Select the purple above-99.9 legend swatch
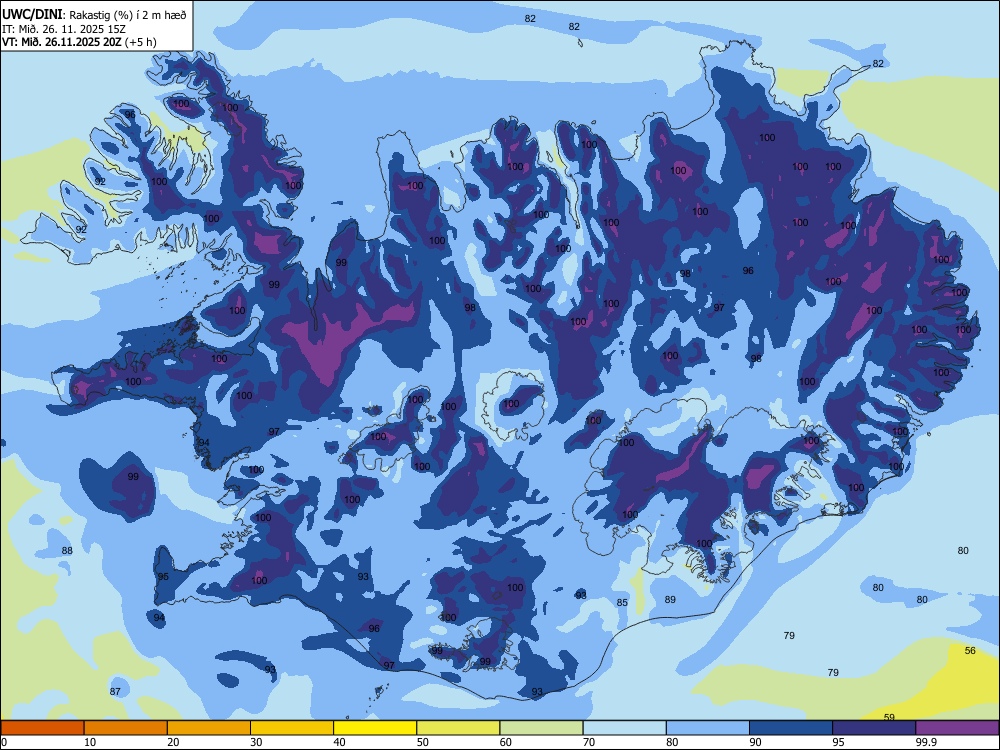 point(957,728)
